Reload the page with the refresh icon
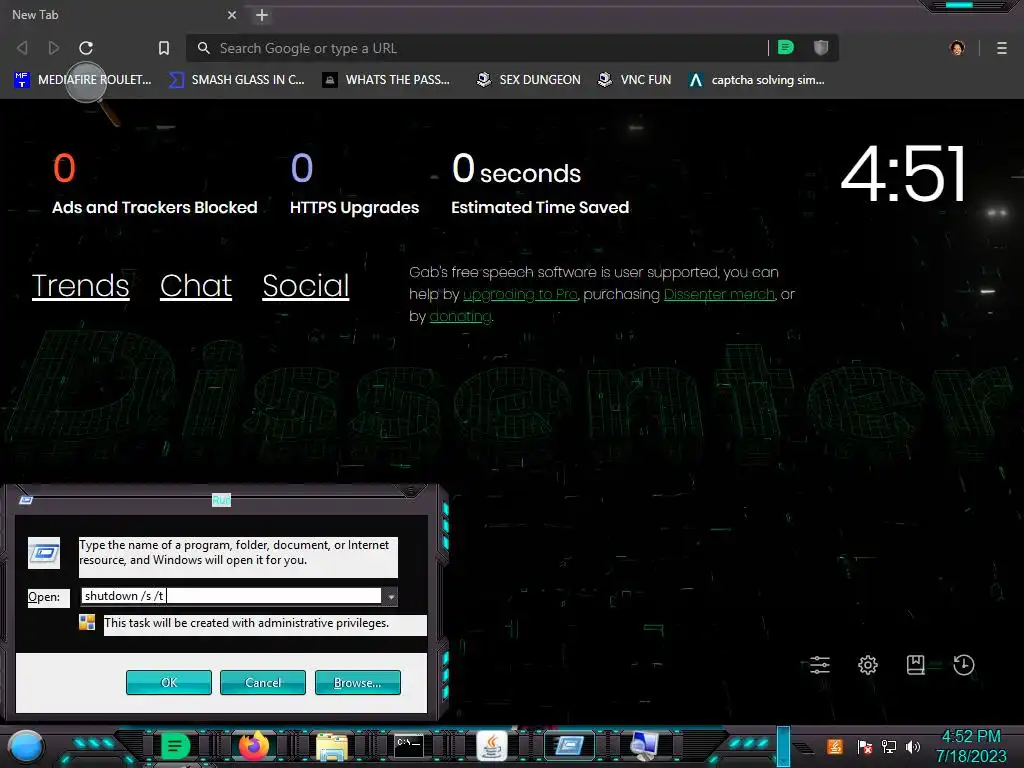 [x=86, y=48]
